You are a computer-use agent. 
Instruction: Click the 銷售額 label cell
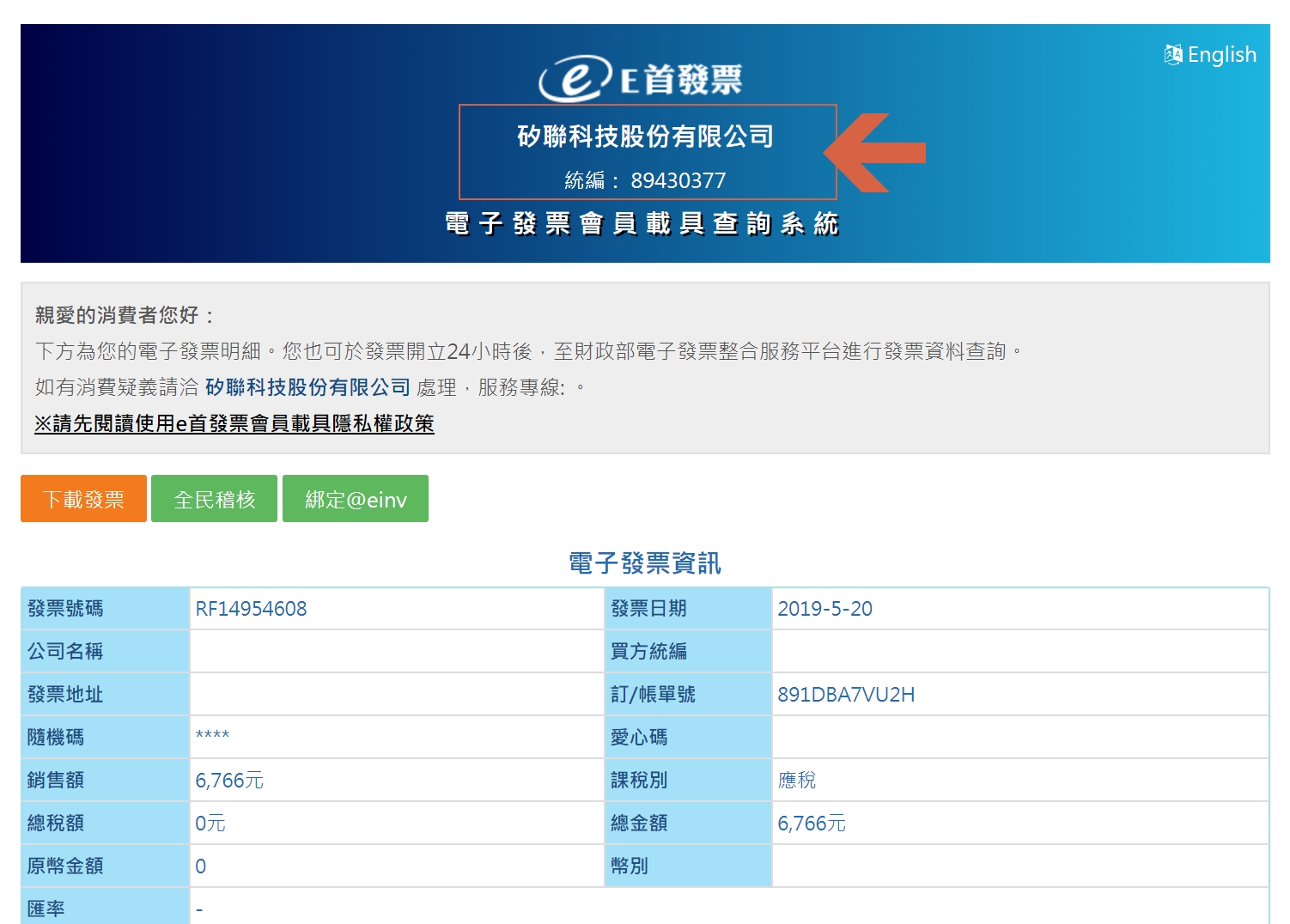coord(105,781)
